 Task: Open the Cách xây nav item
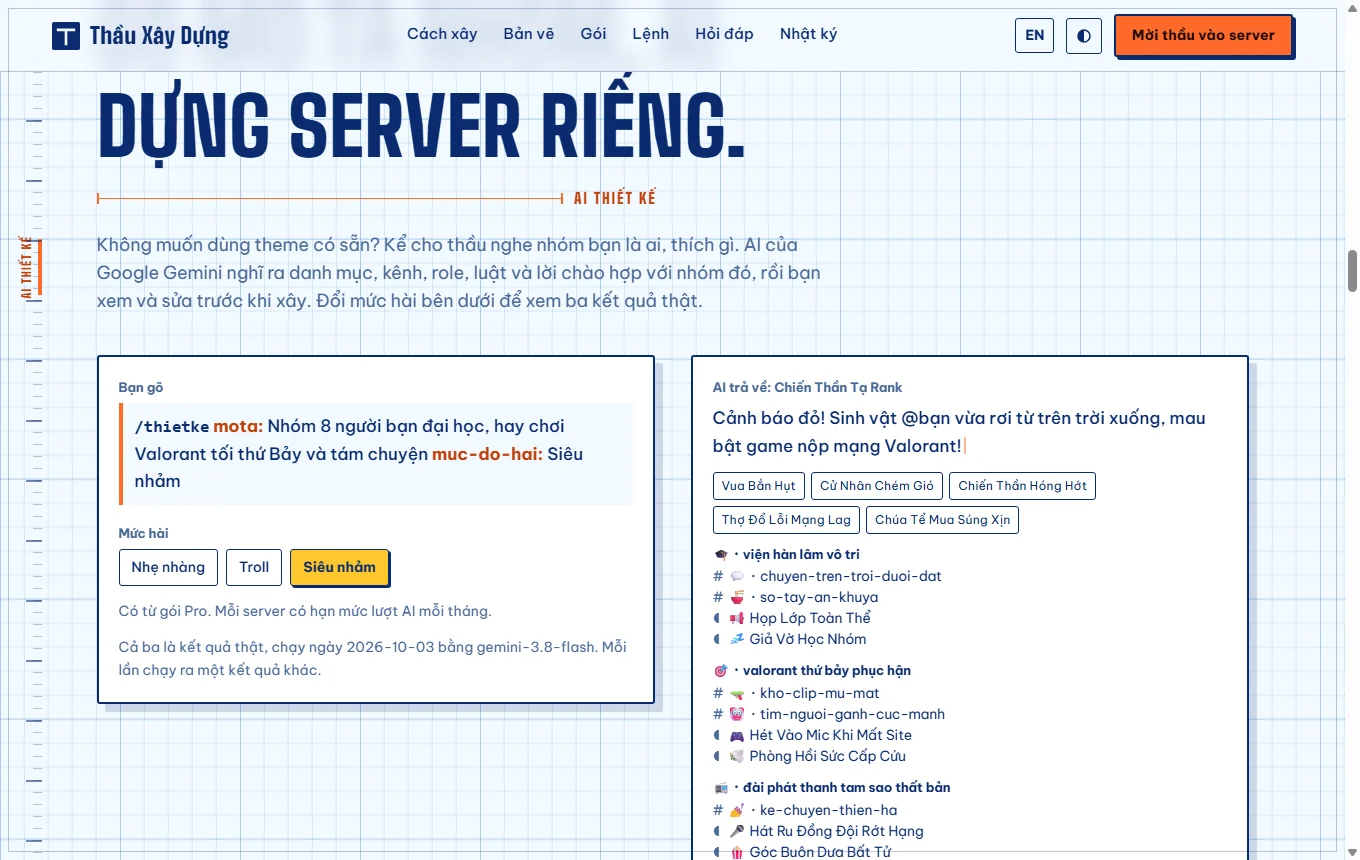click(x=442, y=34)
